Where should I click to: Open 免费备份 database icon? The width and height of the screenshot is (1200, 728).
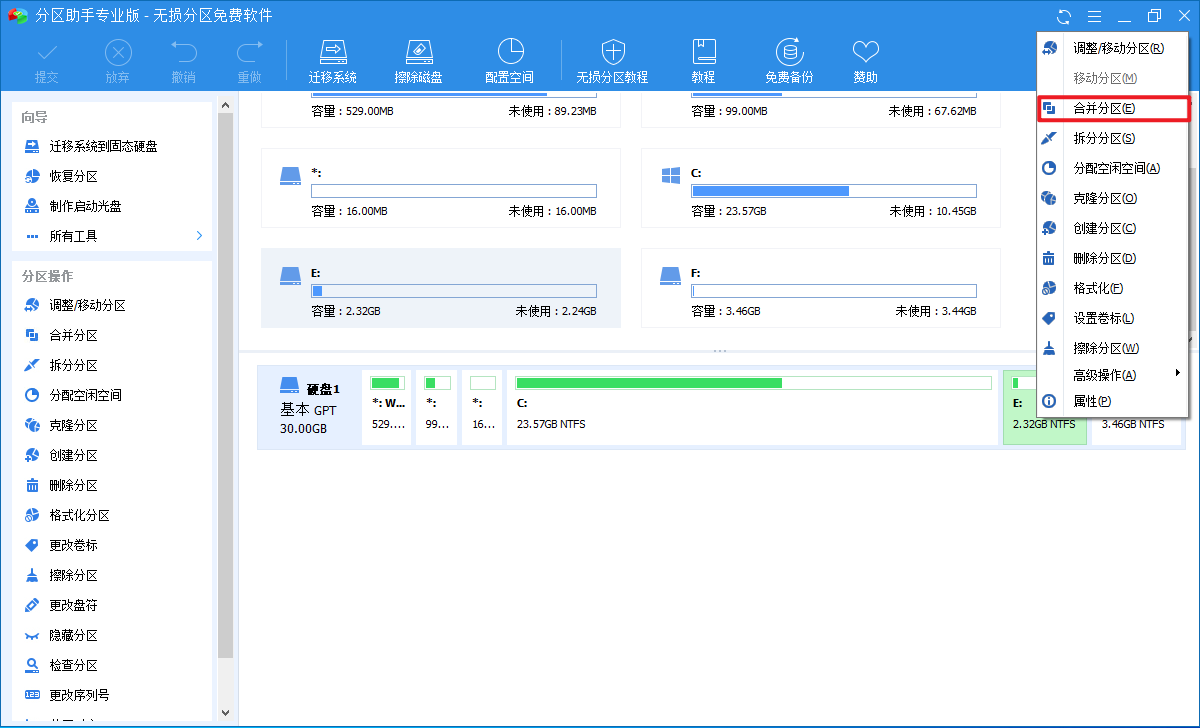tap(789, 61)
